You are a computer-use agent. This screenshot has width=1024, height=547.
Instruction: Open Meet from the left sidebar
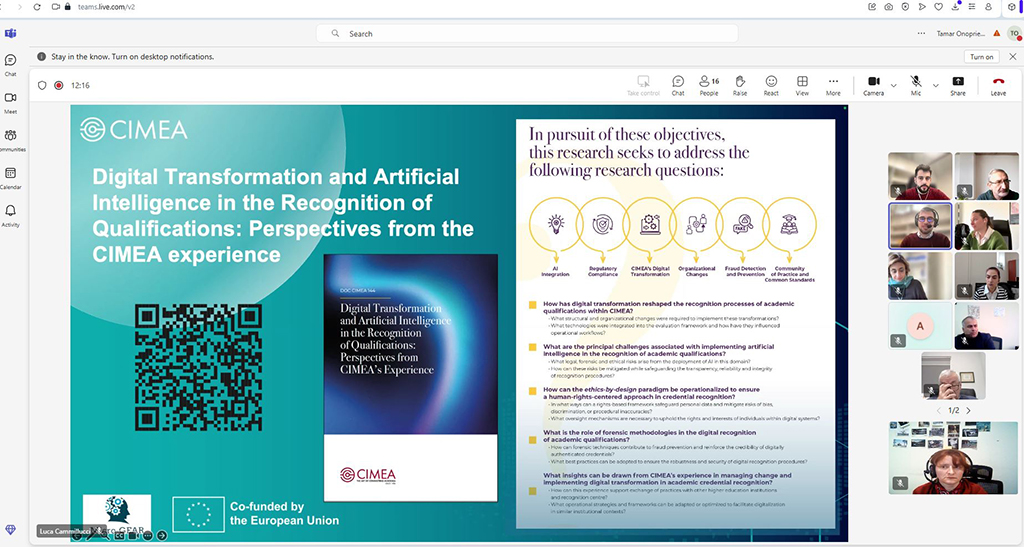[x=10, y=101]
